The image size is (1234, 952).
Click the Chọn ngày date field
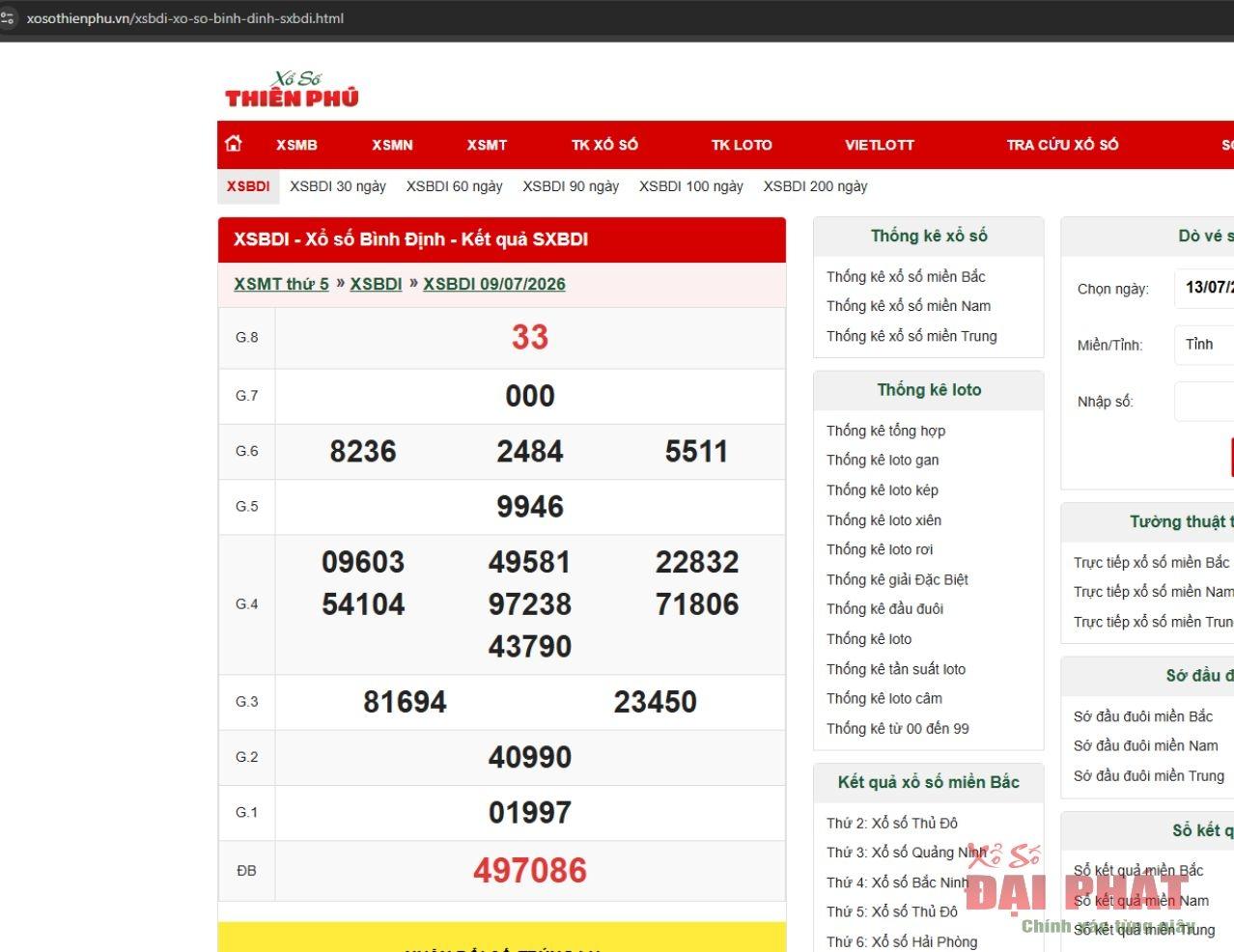click(1204, 288)
